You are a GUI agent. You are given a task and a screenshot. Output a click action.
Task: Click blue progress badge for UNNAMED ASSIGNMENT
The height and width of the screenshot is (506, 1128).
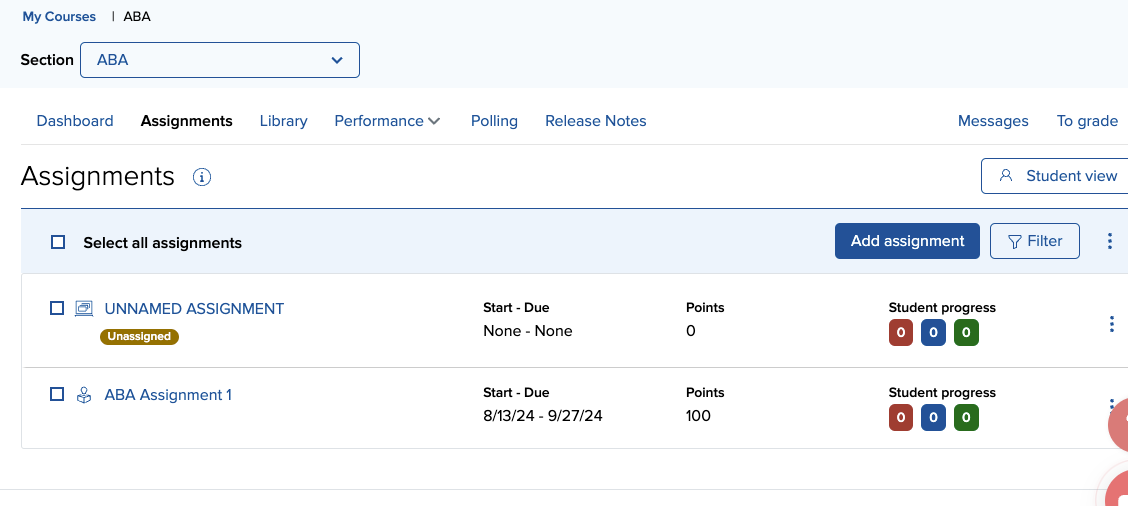pos(933,332)
